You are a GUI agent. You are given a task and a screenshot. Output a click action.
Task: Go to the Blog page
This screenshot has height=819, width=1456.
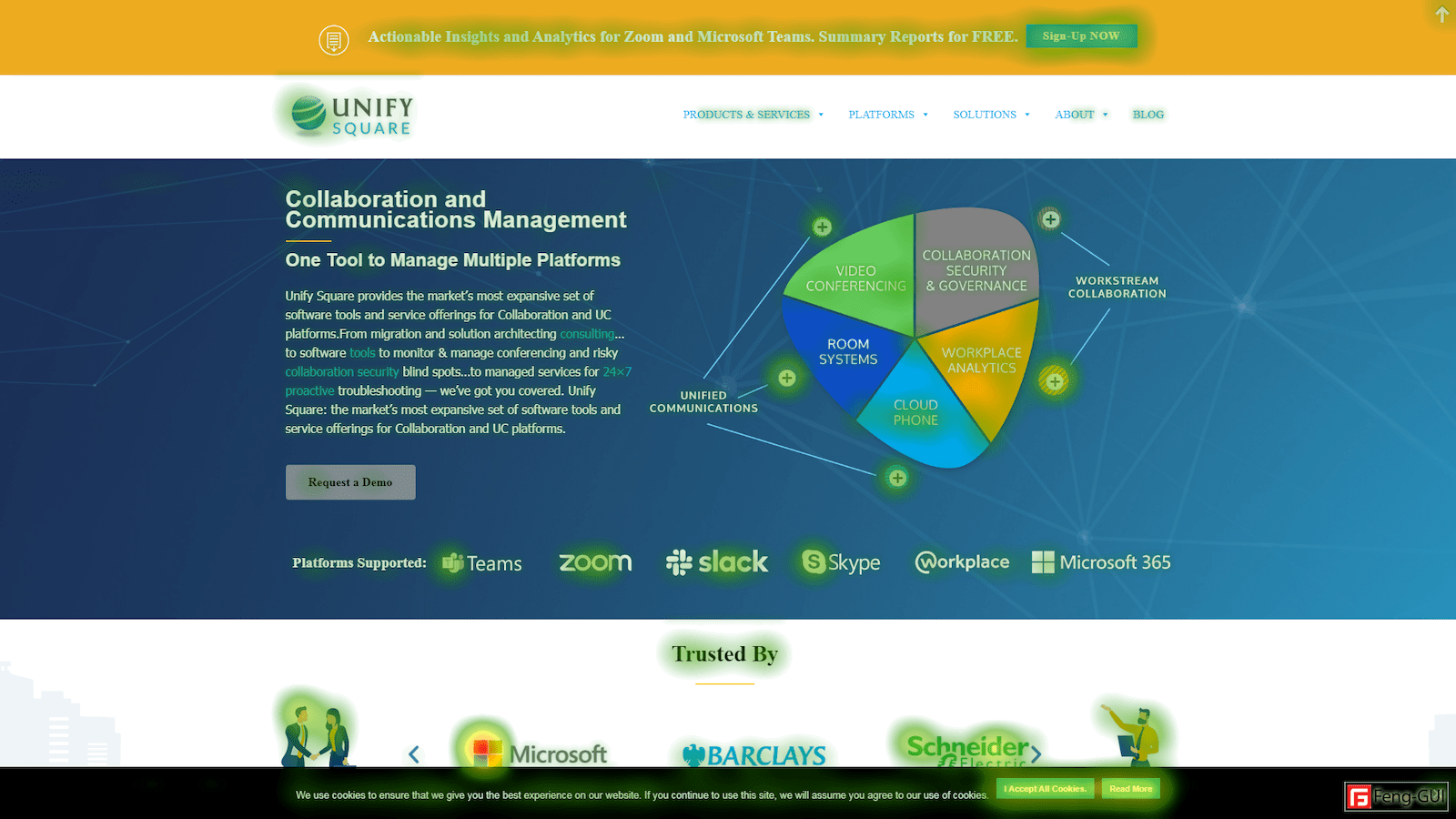click(x=1148, y=115)
